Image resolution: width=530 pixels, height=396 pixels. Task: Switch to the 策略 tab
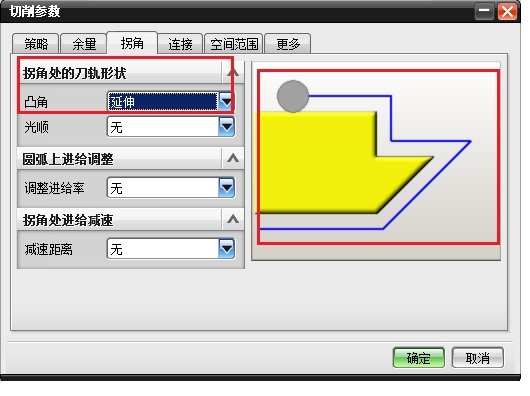pos(36,44)
